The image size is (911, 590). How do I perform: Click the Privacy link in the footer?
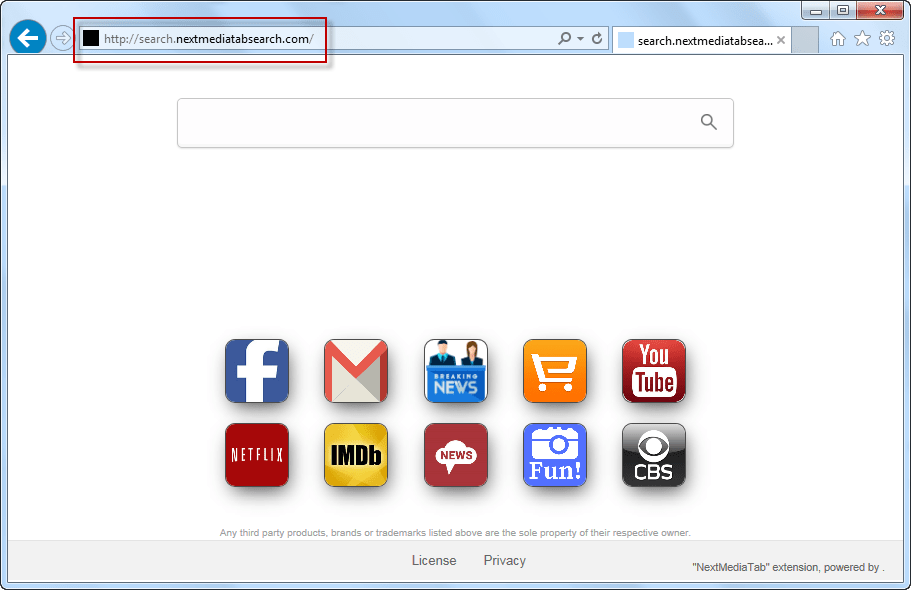pos(504,560)
